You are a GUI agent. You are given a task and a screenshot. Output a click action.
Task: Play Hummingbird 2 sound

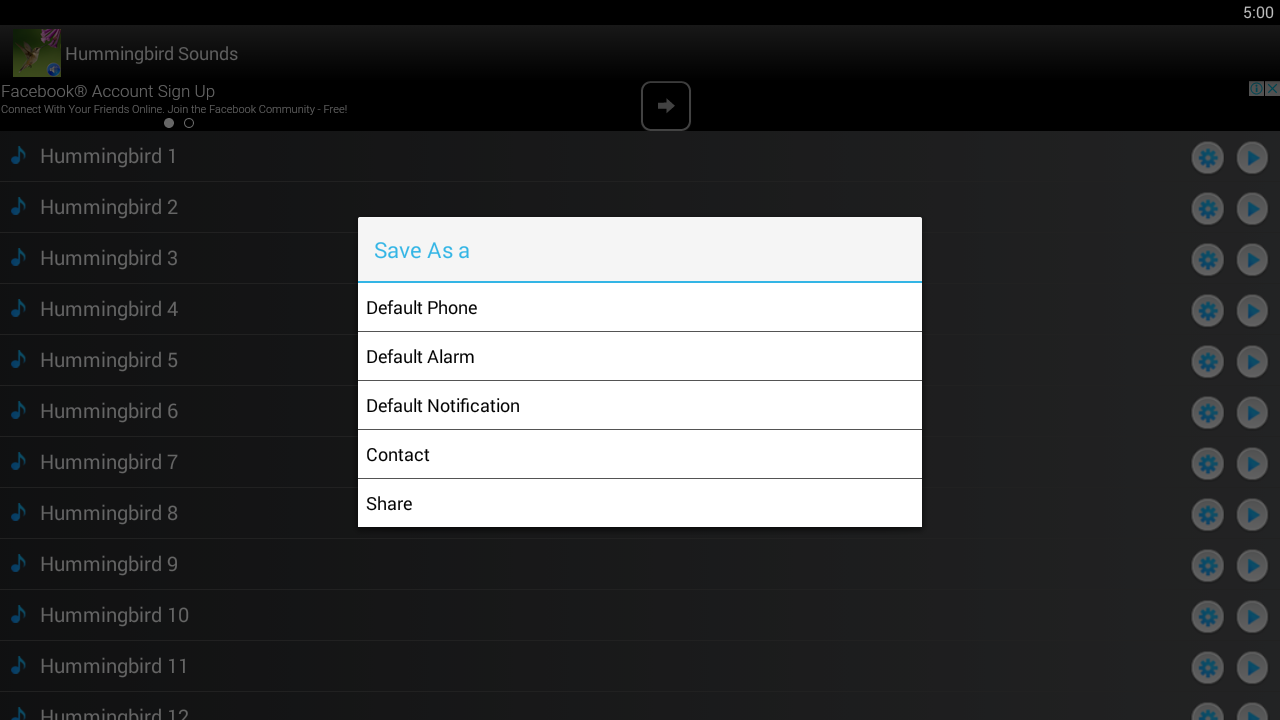click(x=1252, y=208)
